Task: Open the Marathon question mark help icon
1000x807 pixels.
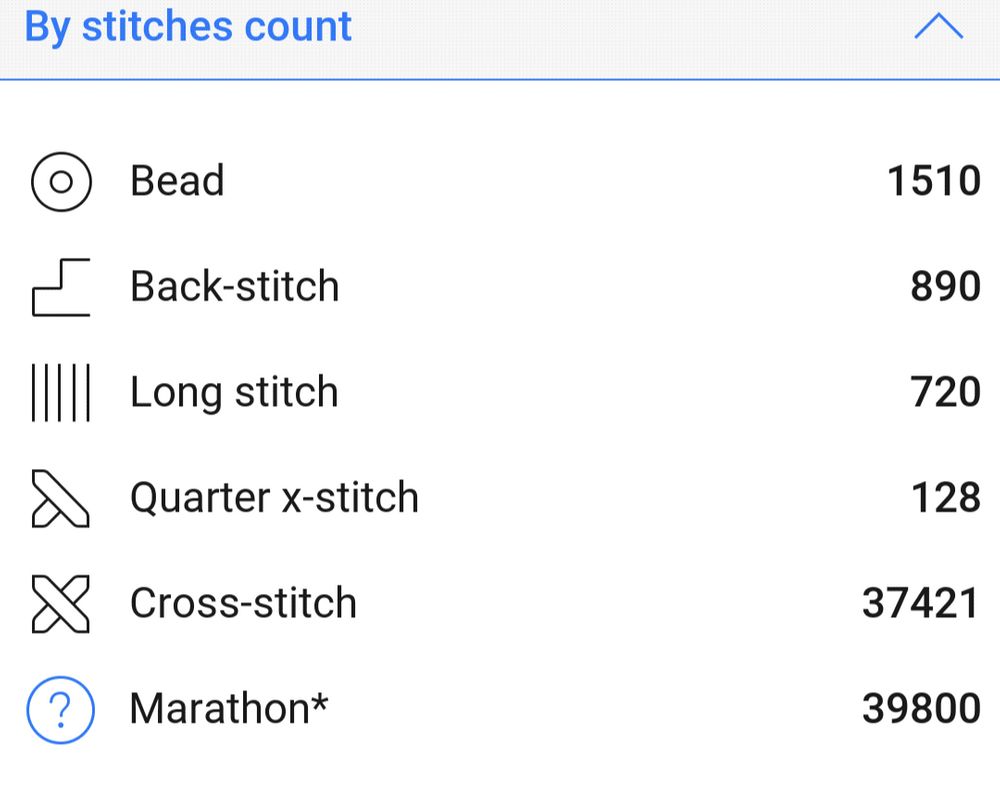Action: click(61, 710)
